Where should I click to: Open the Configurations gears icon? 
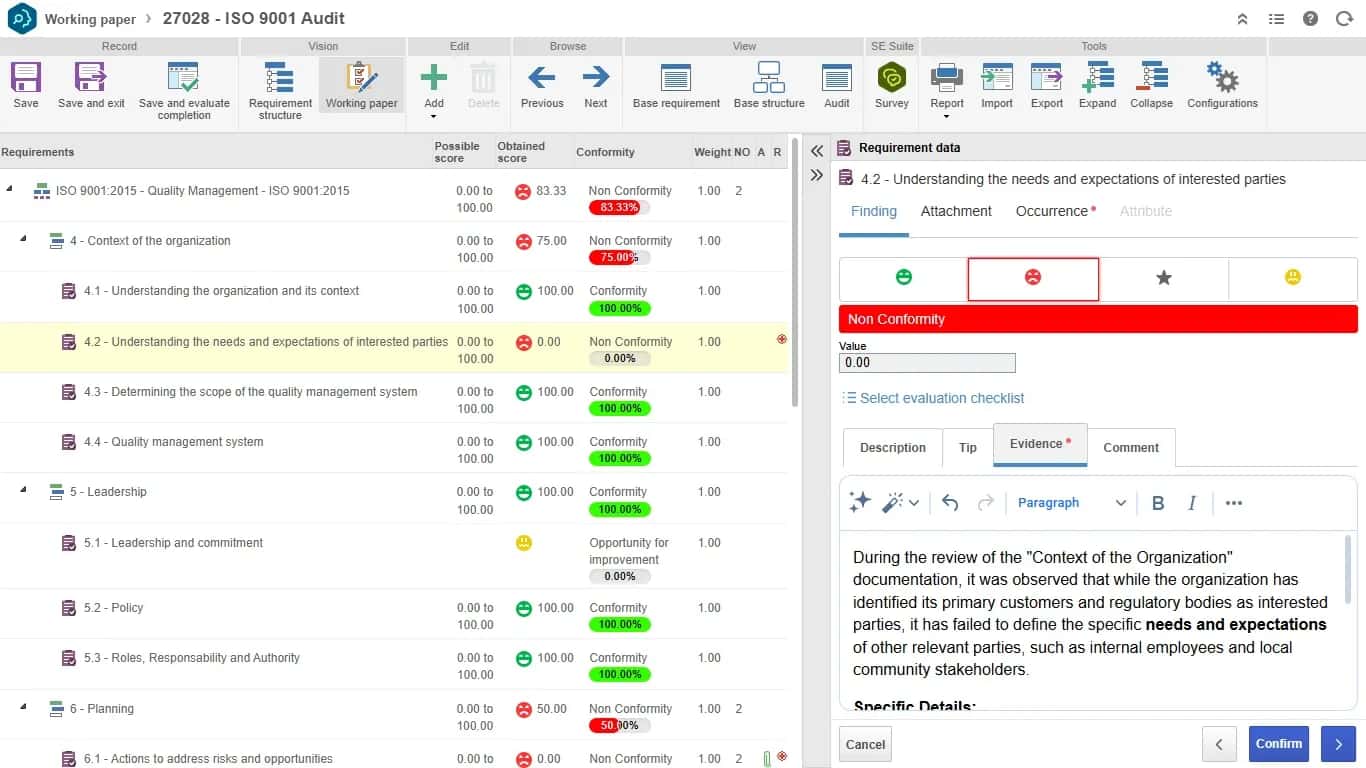tap(1222, 78)
